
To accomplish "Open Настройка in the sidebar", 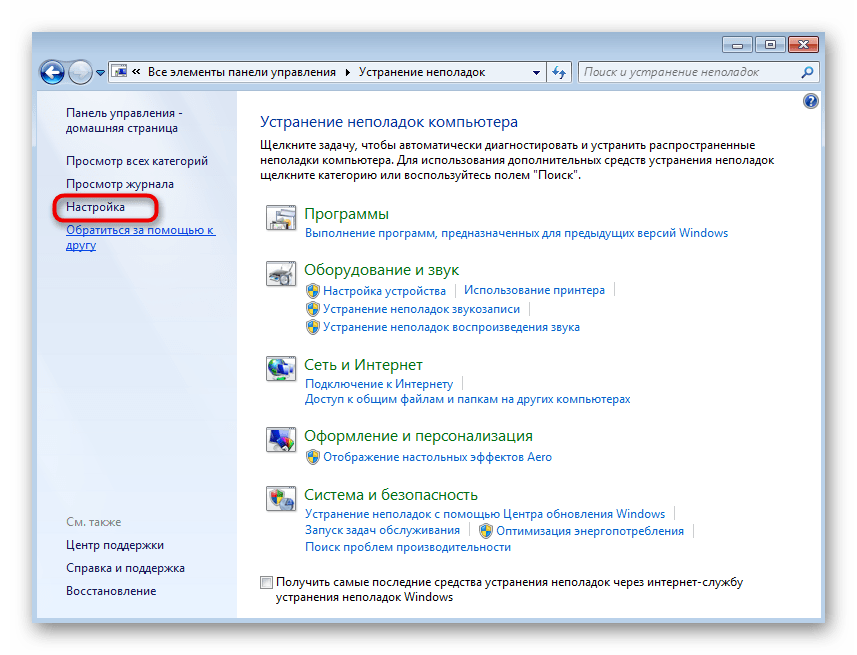I will click(95, 207).
